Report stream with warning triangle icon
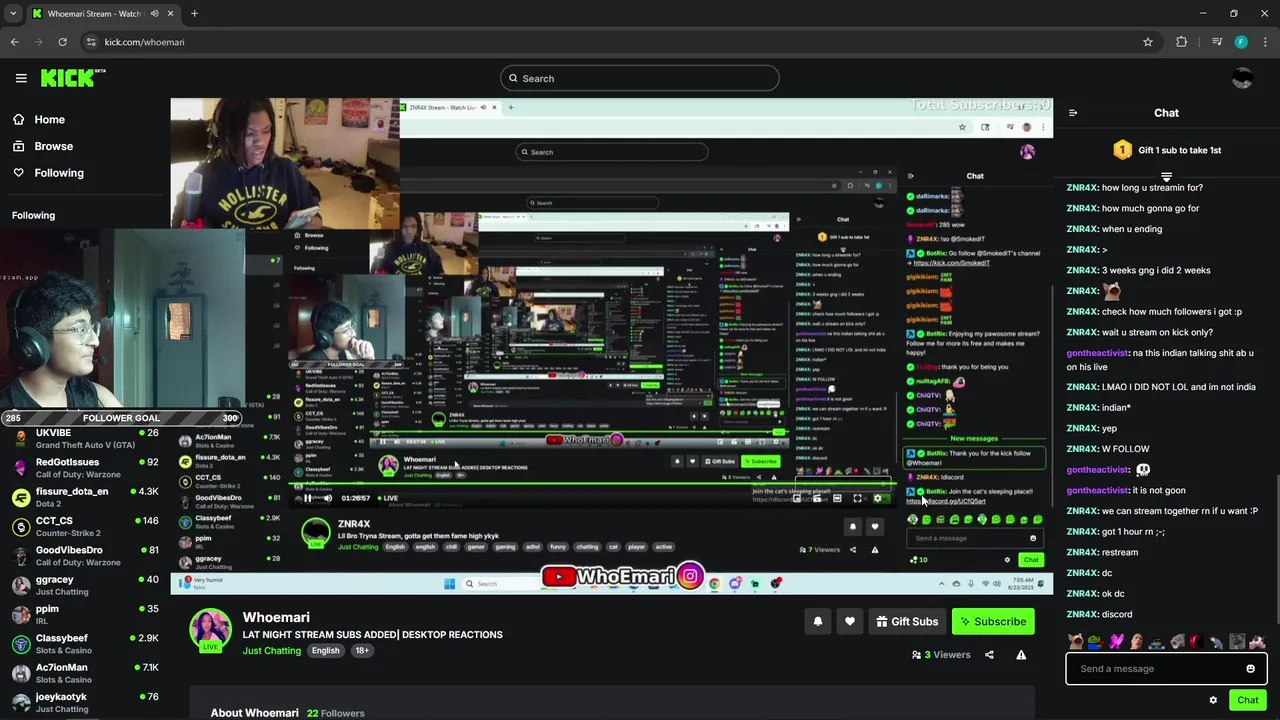Viewport: 1280px width, 720px height. 1021,655
